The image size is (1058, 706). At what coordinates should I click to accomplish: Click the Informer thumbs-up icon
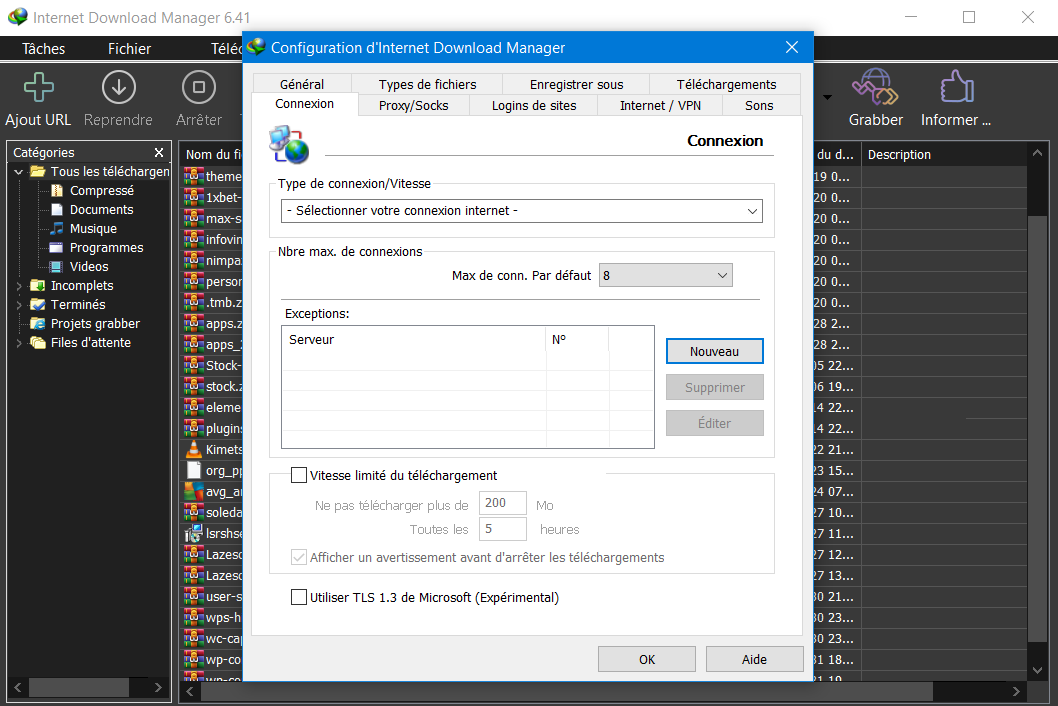click(957, 87)
